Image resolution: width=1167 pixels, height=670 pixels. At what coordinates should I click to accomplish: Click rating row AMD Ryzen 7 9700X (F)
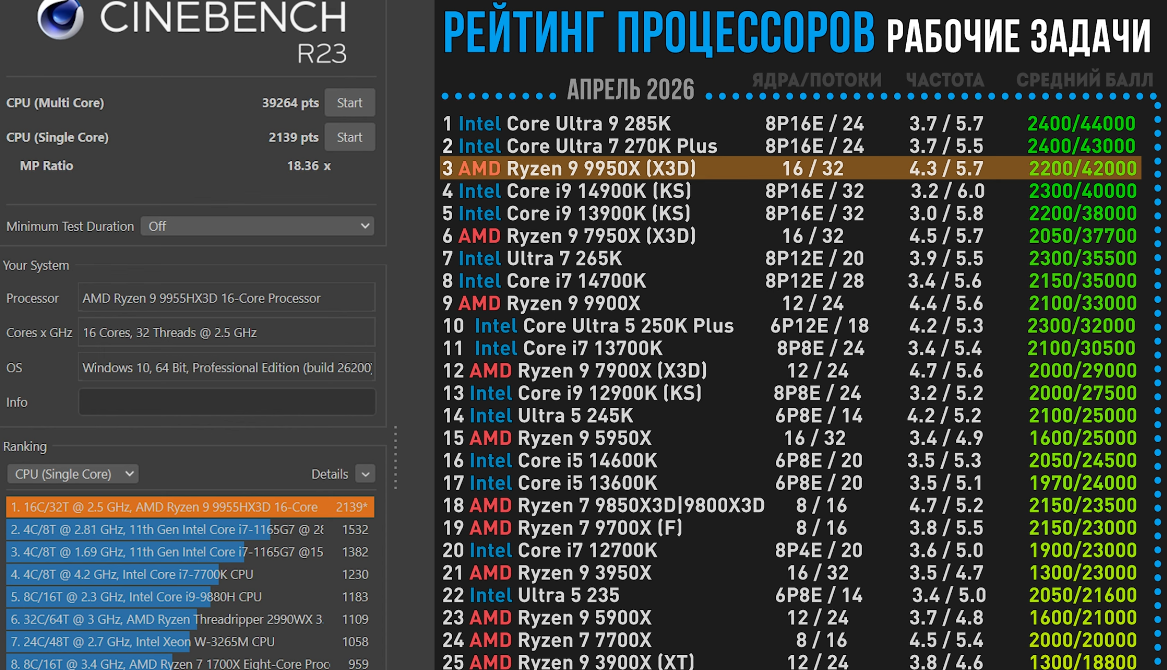pyautogui.click(x=790, y=528)
